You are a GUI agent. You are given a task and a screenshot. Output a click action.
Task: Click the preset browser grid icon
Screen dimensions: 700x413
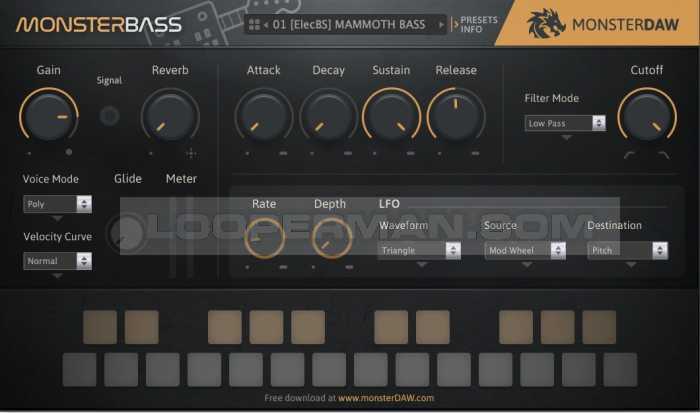[254, 24]
